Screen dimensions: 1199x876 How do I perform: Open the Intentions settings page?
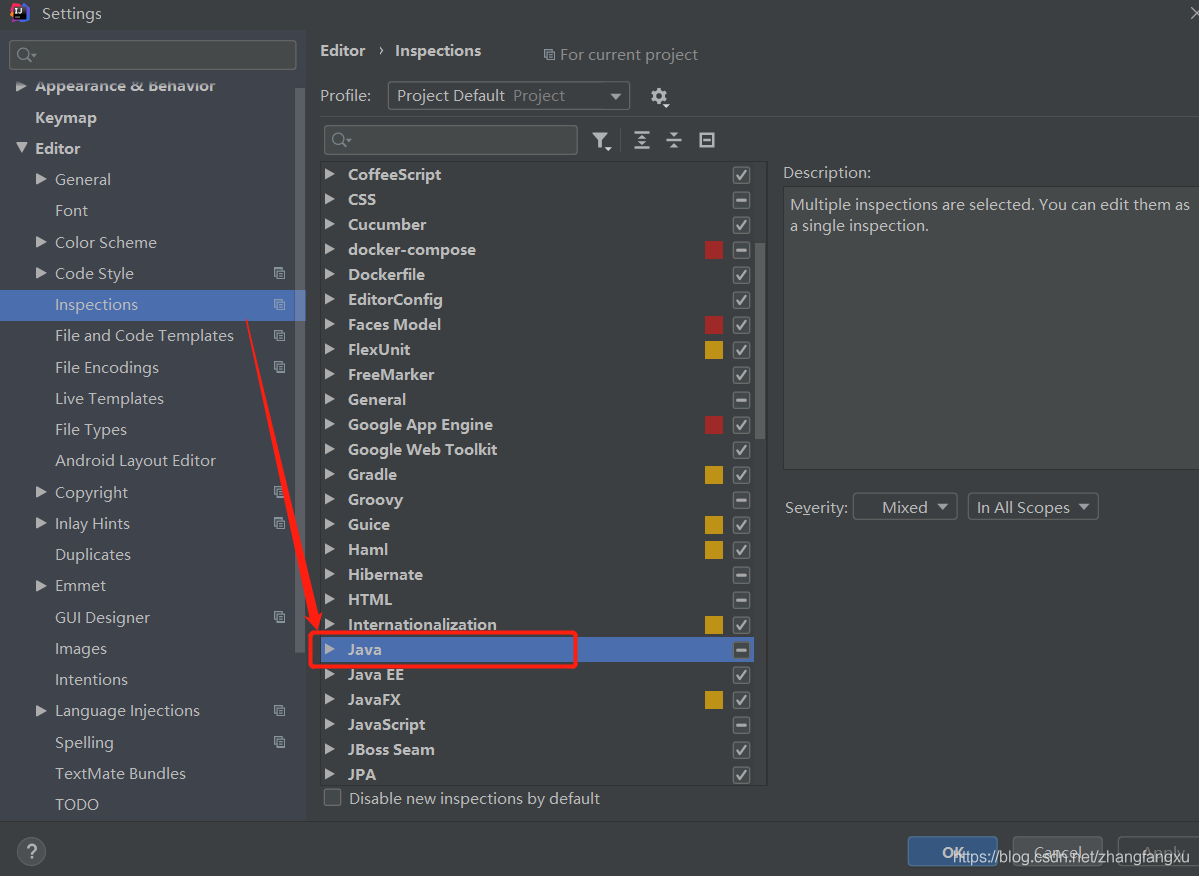click(x=91, y=680)
